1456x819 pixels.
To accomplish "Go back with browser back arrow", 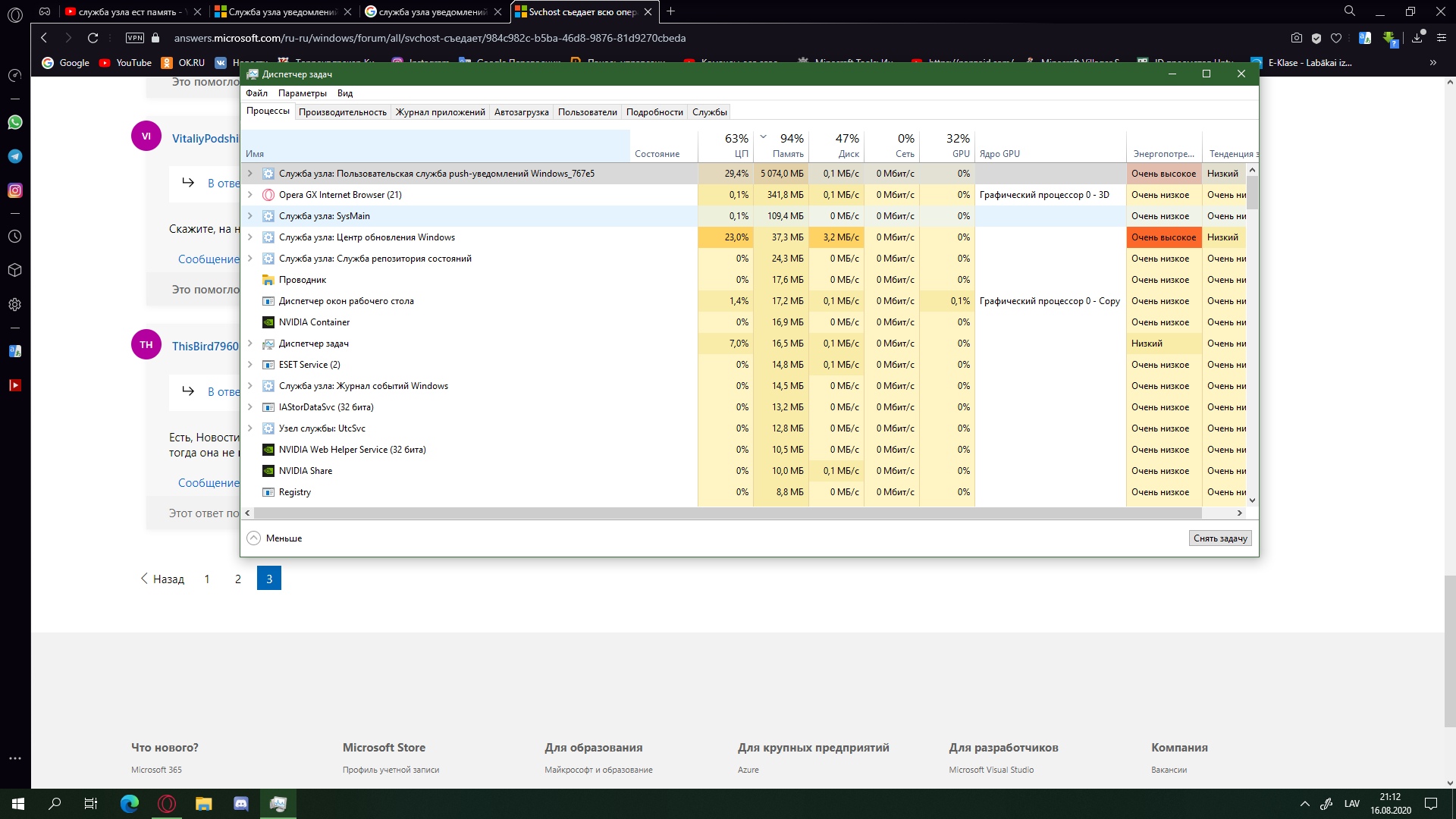I will (44, 38).
